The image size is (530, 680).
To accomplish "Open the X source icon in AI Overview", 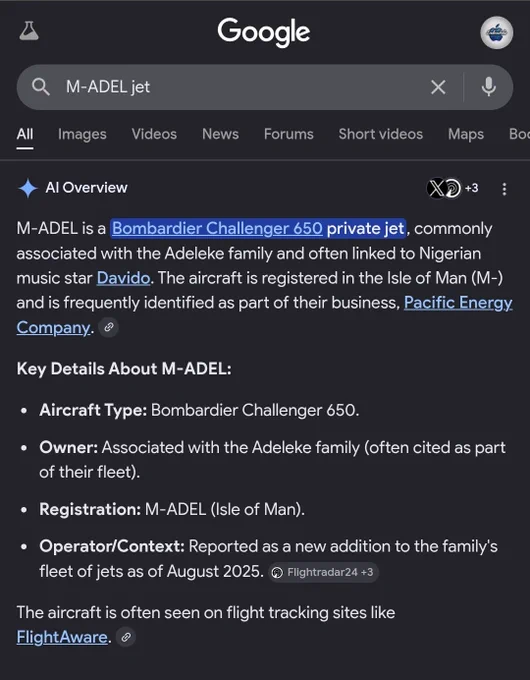I will [x=436, y=188].
